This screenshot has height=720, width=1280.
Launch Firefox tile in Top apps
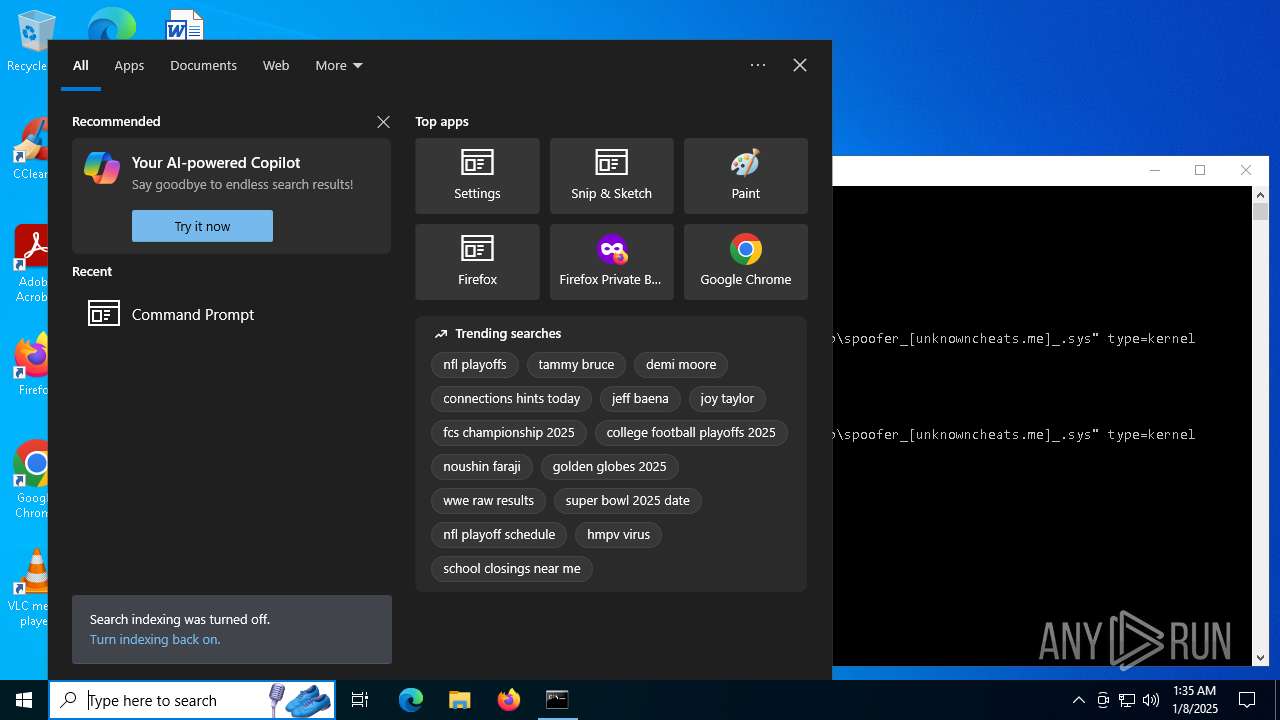477,262
